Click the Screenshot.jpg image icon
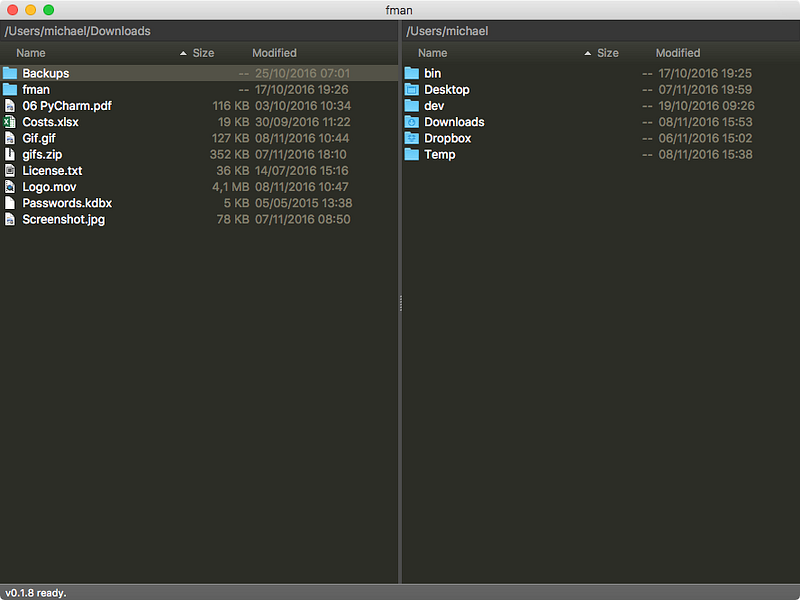This screenshot has height=600, width=800. point(10,219)
